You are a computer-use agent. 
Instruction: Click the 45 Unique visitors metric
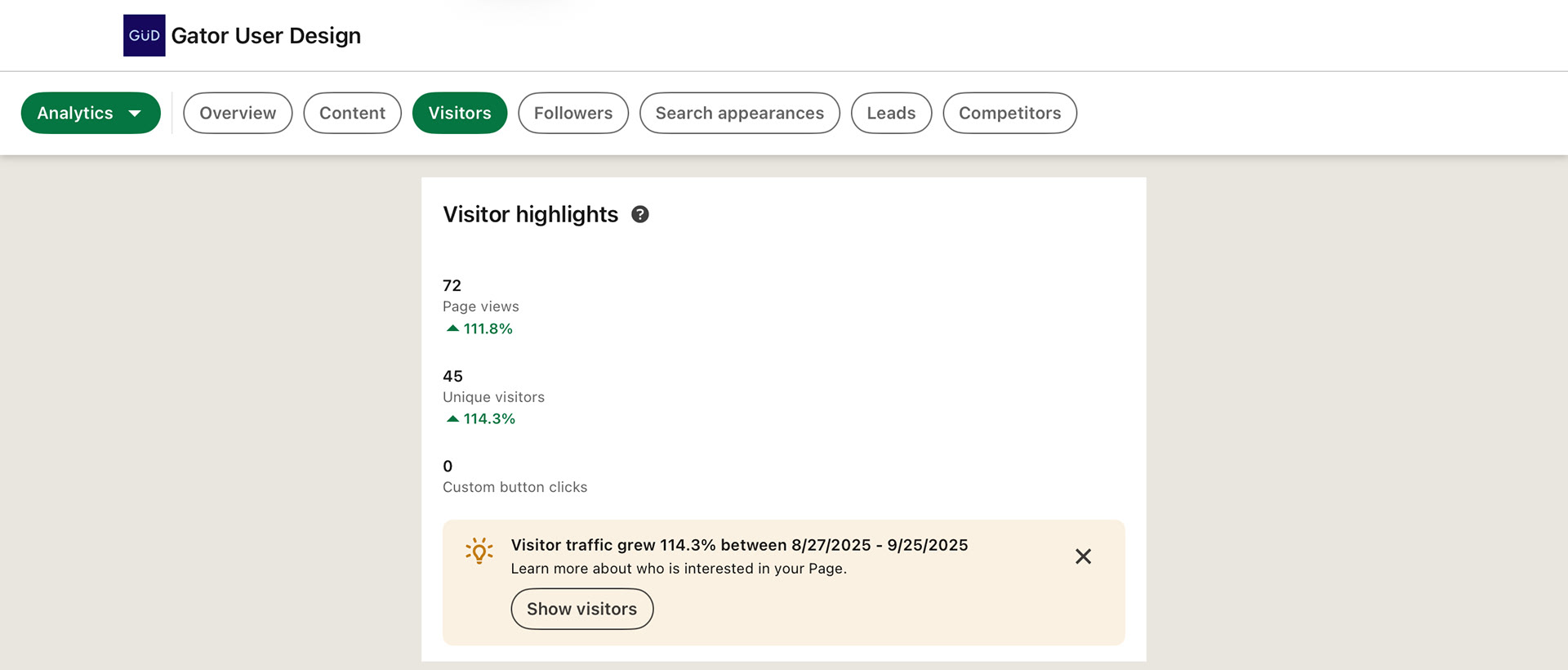tap(493, 386)
